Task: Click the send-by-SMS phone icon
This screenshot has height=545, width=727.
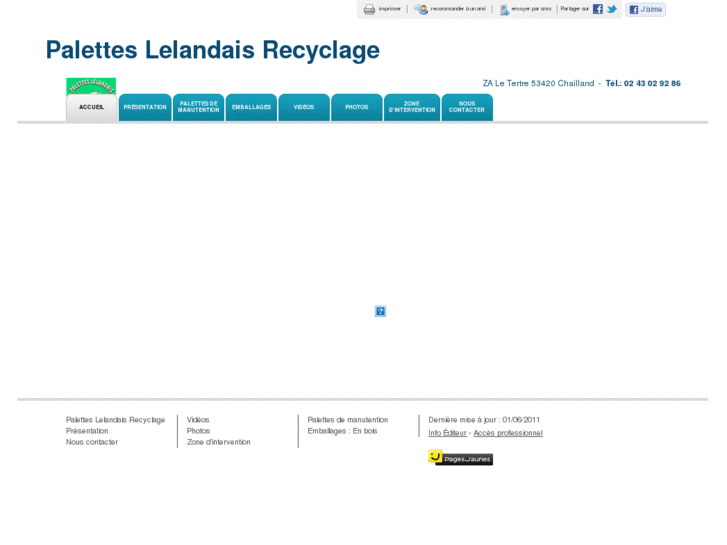Action: [504, 9]
